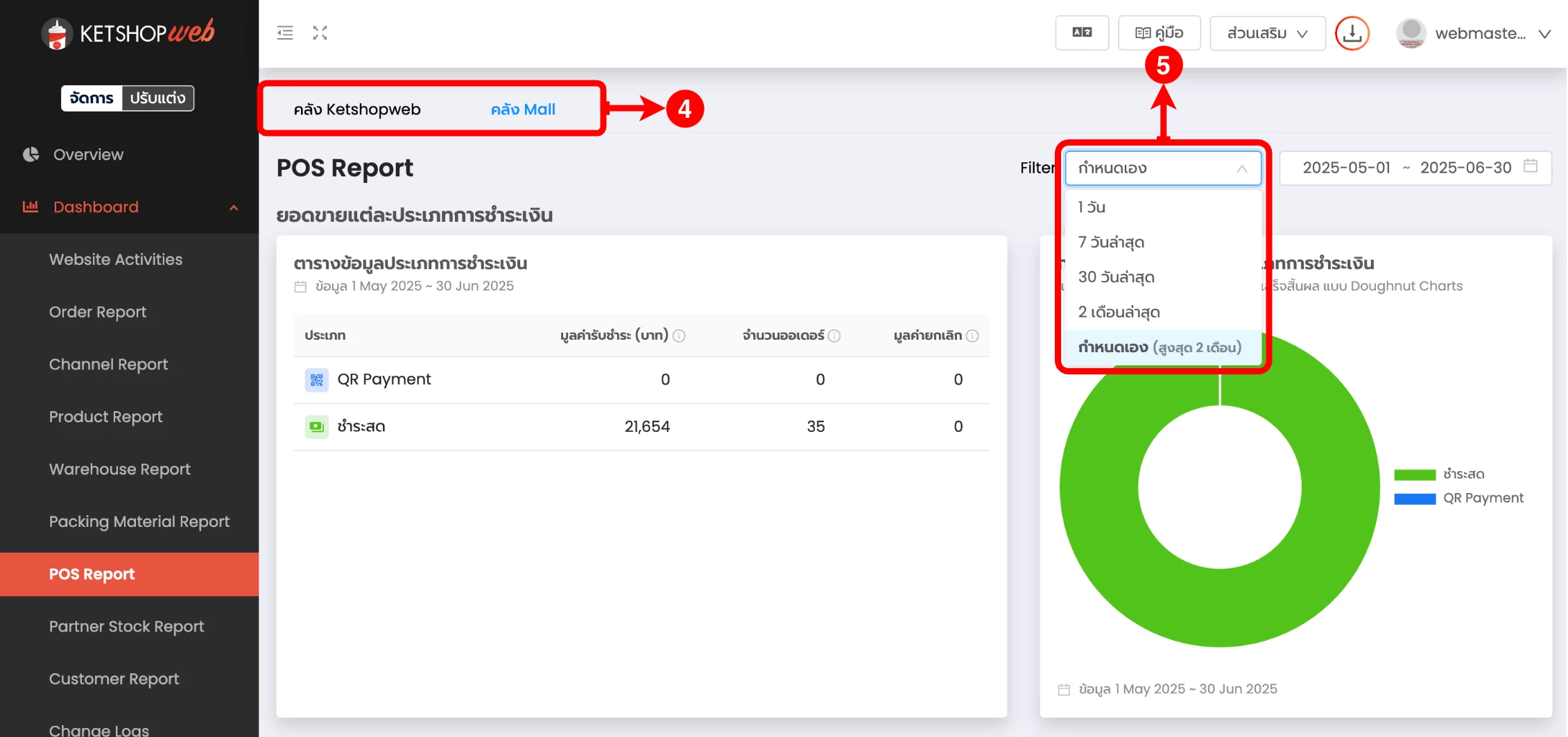The image size is (1568, 737).
Task: Click the blue QR Payment legend swatch
Action: tap(1415, 498)
